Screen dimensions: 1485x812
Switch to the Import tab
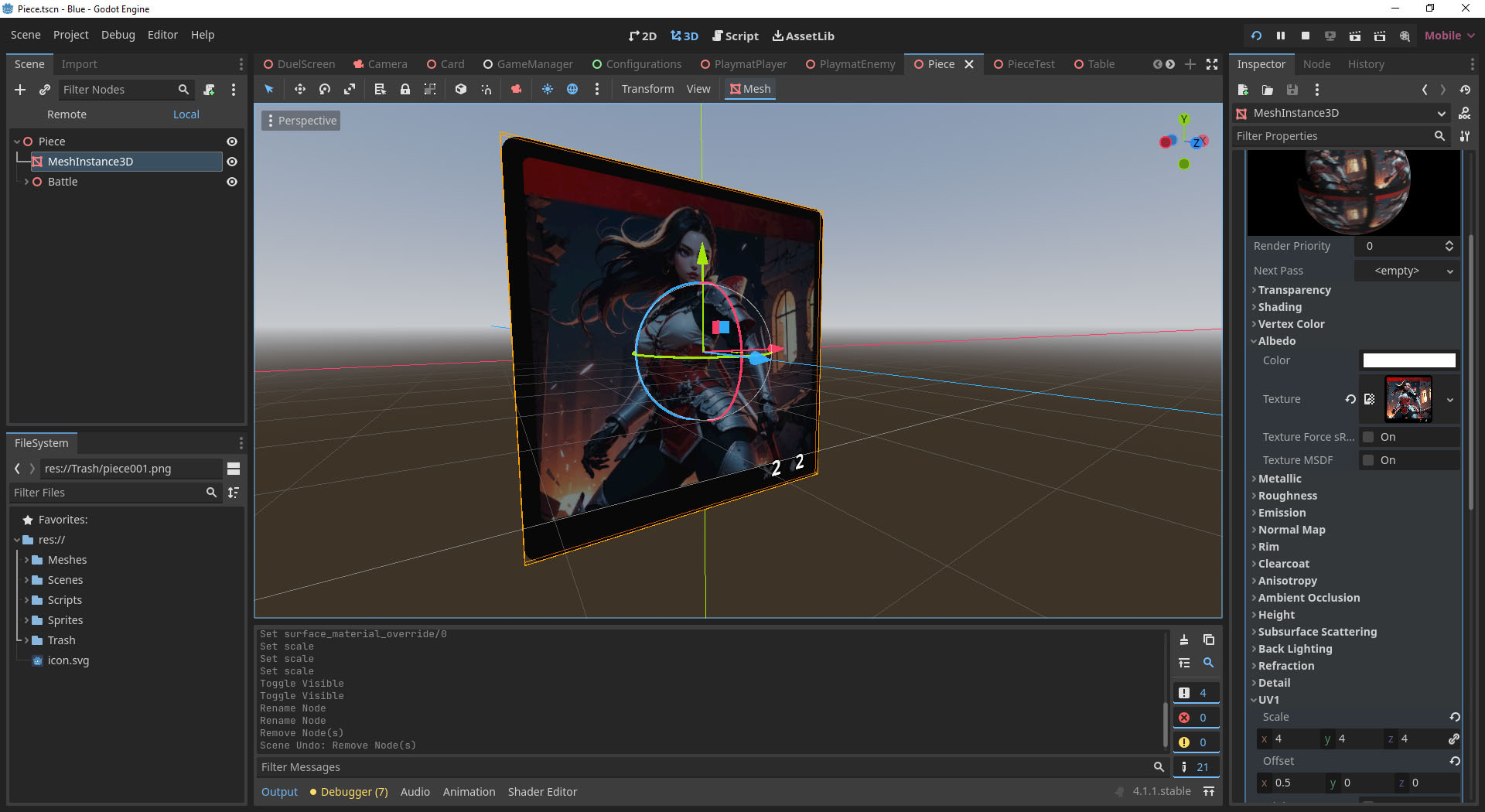[x=79, y=64]
